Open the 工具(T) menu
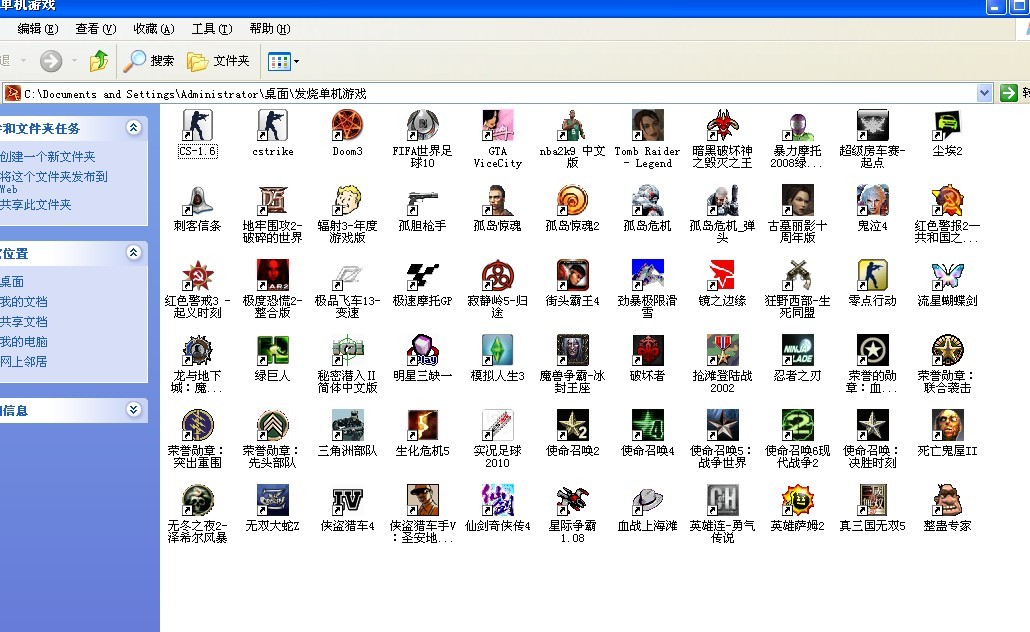1030x632 pixels. coord(211,29)
